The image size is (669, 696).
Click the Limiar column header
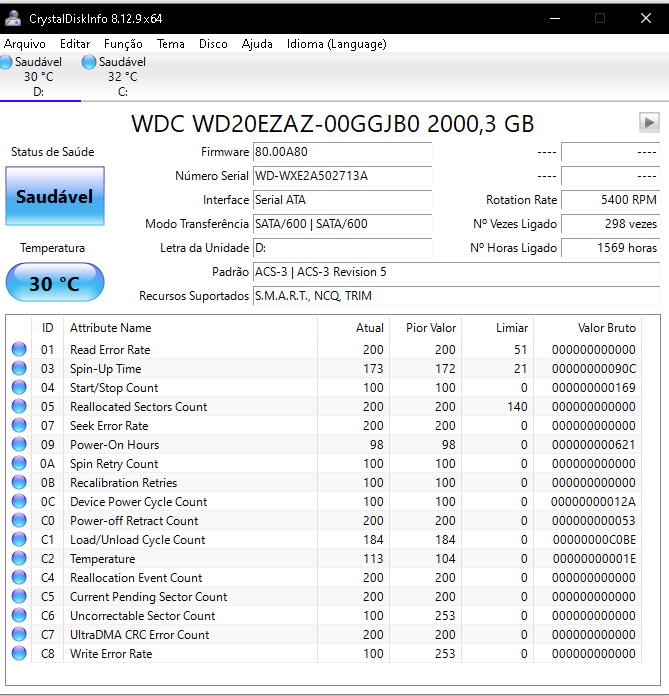498,328
